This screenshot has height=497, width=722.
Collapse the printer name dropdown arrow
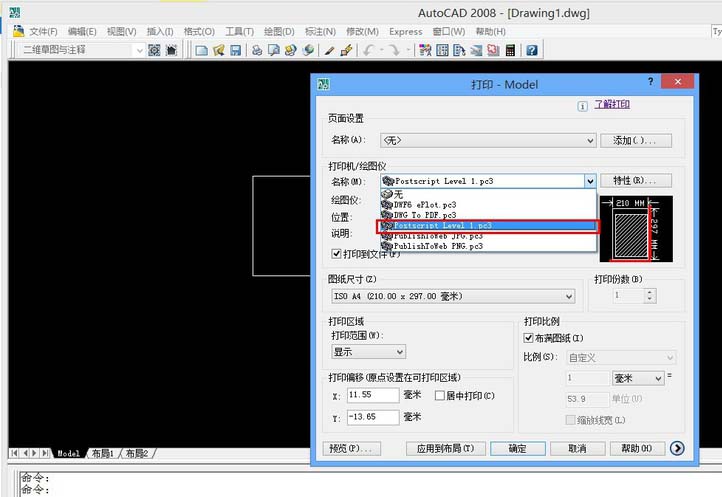click(x=590, y=181)
